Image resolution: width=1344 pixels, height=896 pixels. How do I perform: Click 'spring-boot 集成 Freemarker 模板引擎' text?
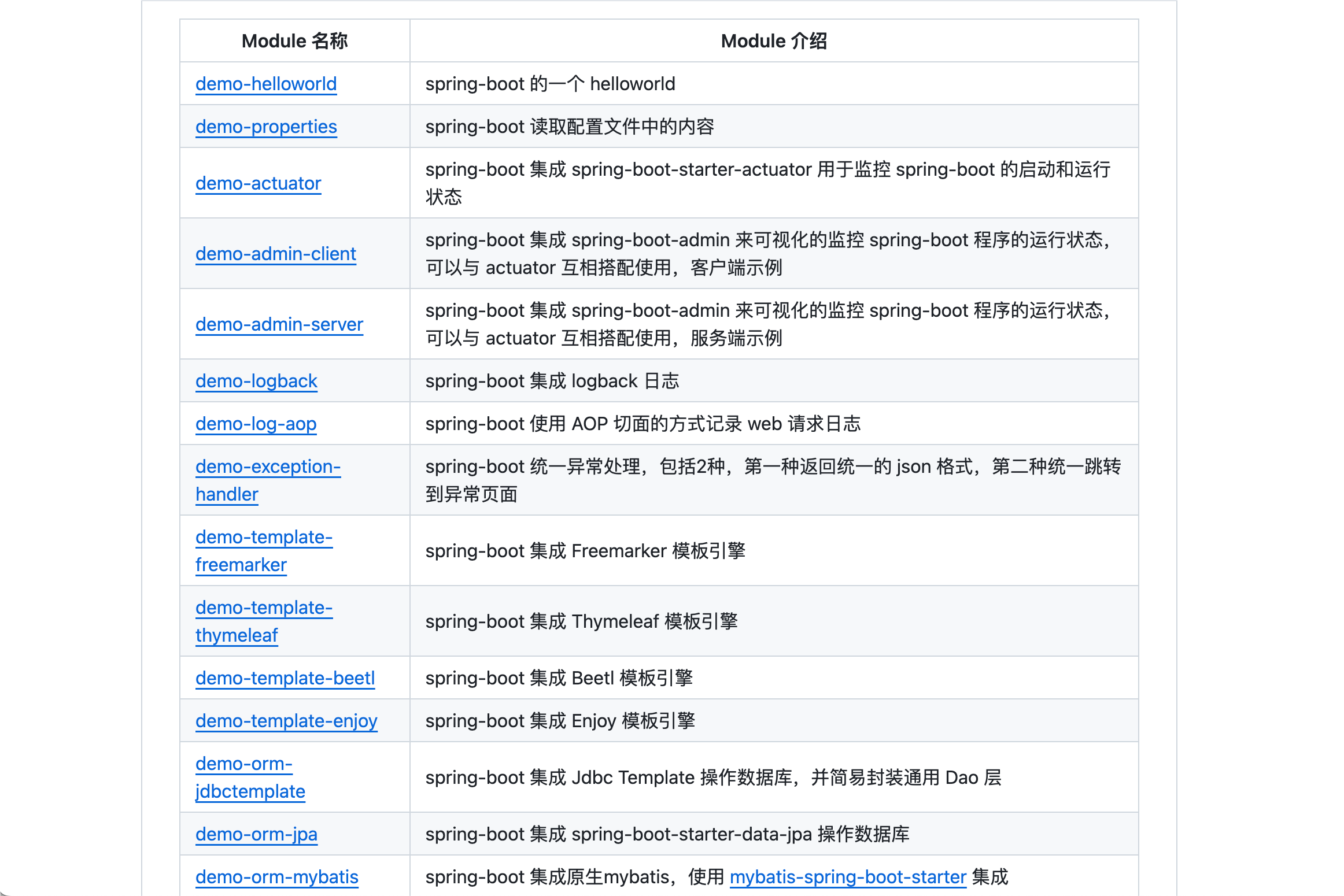[x=585, y=551]
